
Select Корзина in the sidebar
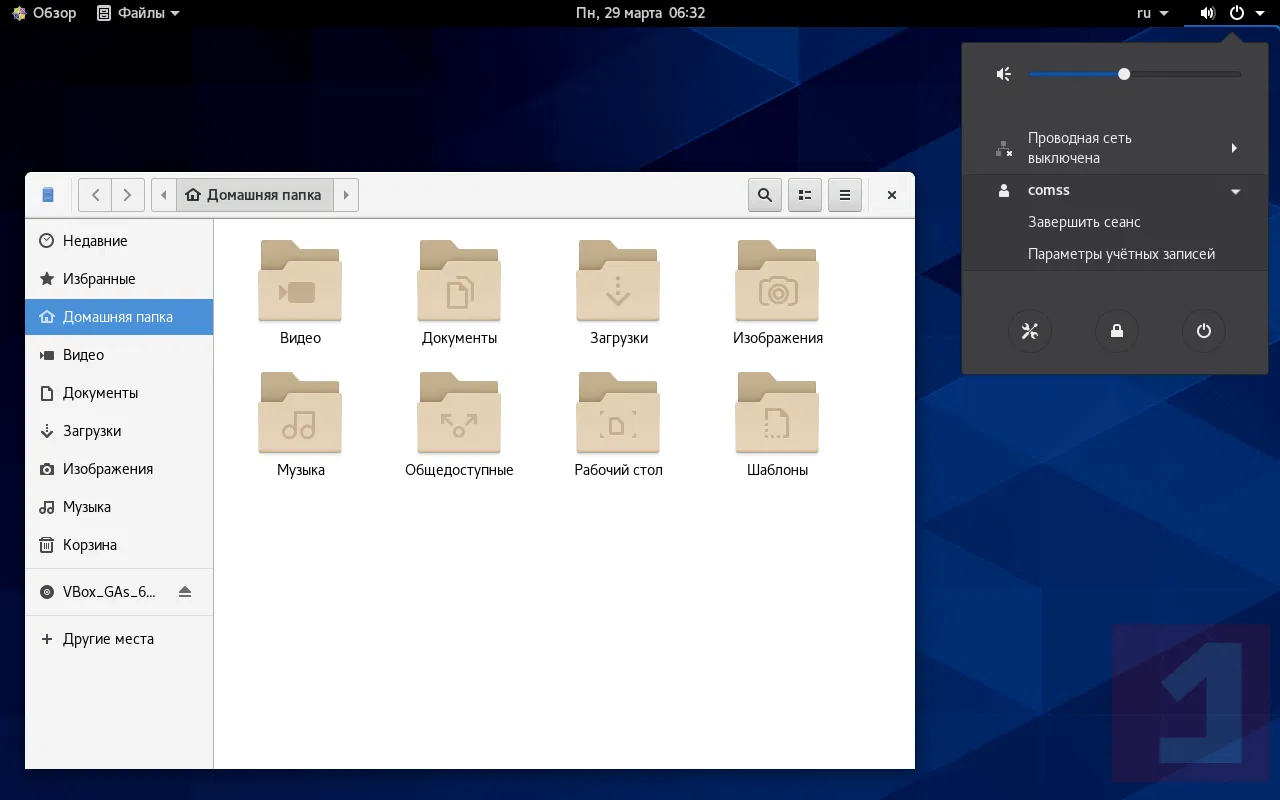[90, 545]
